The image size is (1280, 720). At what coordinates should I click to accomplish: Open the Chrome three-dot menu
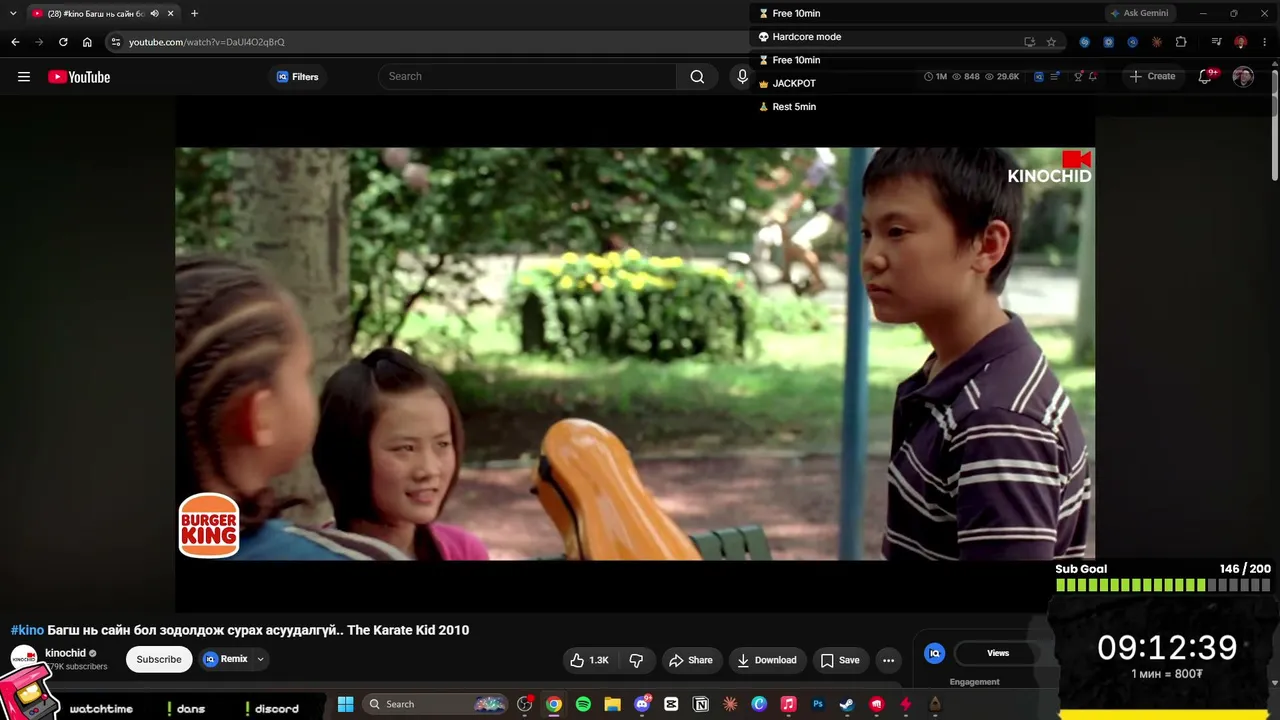[1265, 42]
